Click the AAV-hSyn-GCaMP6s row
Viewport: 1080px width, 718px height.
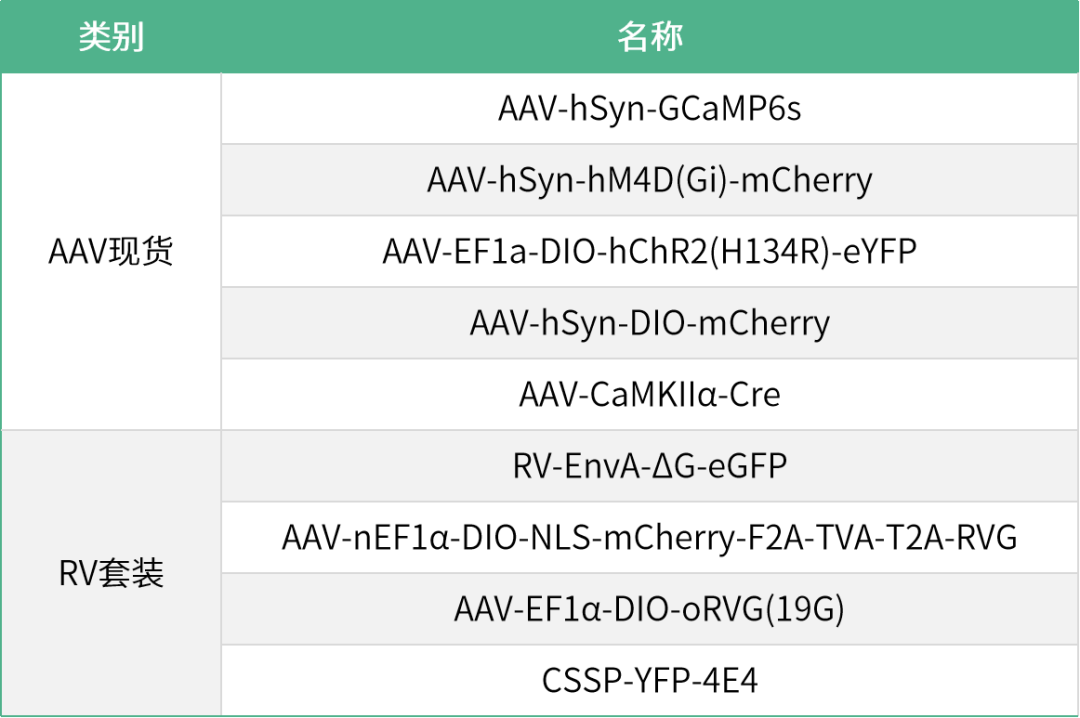649,109
